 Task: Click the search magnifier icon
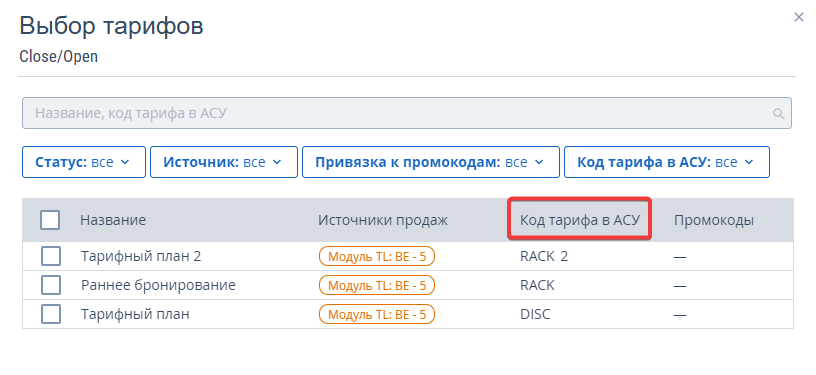(779, 113)
